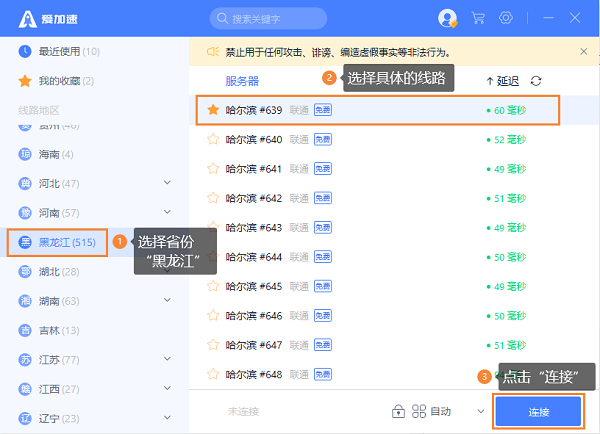Select the Jilin region
The width and height of the screenshot is (600, 434).
[x=49, y=330]
